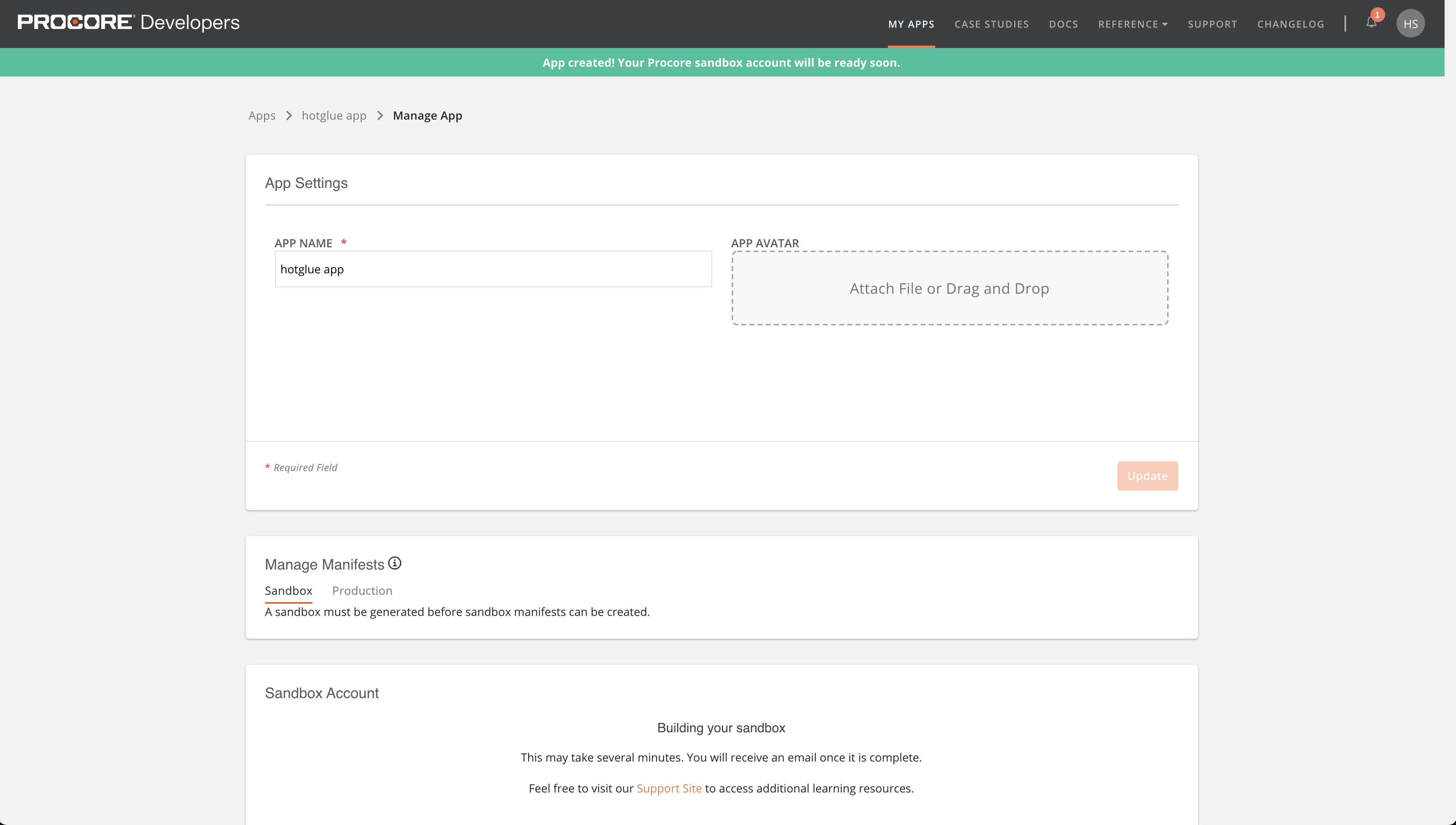Go to Apps breadcrumb link

click(x=262, y=116)
